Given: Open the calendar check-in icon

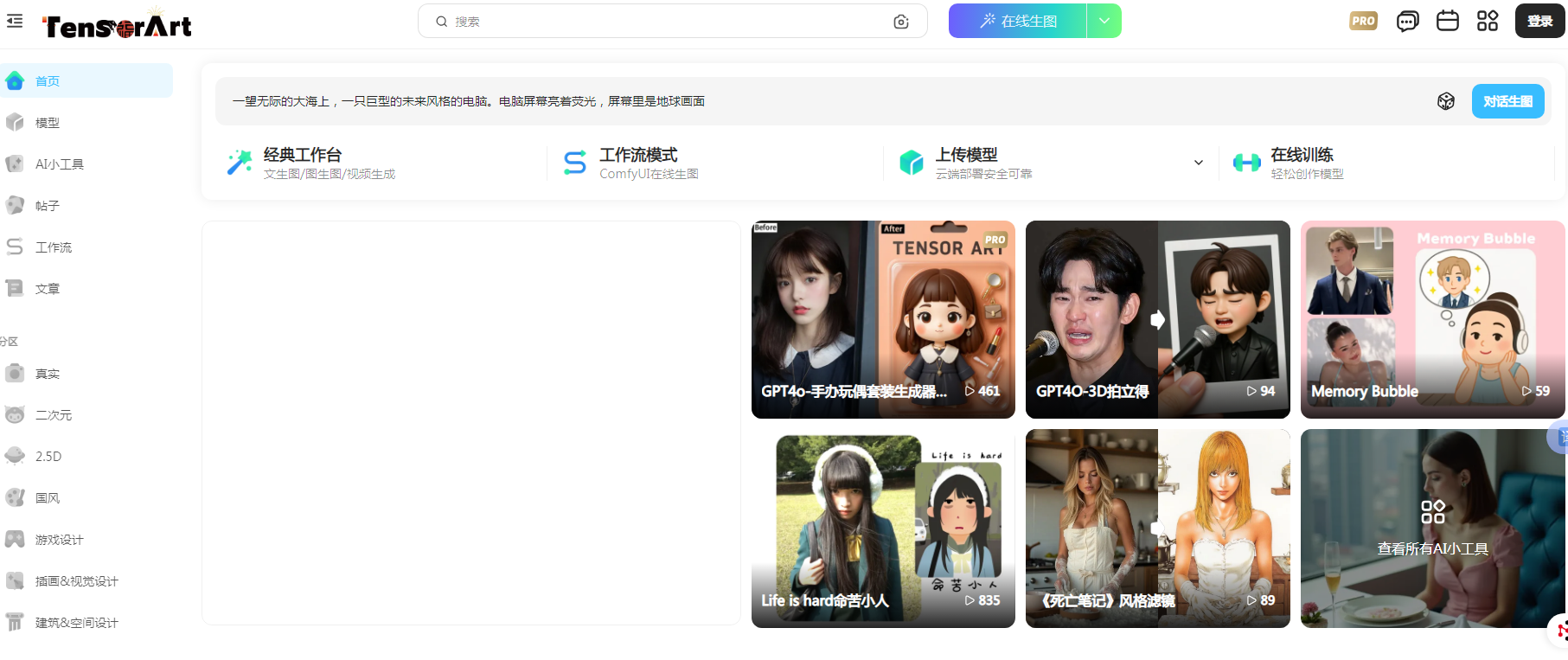Looking at the screenshot, I should click(x=1447, y=21).
